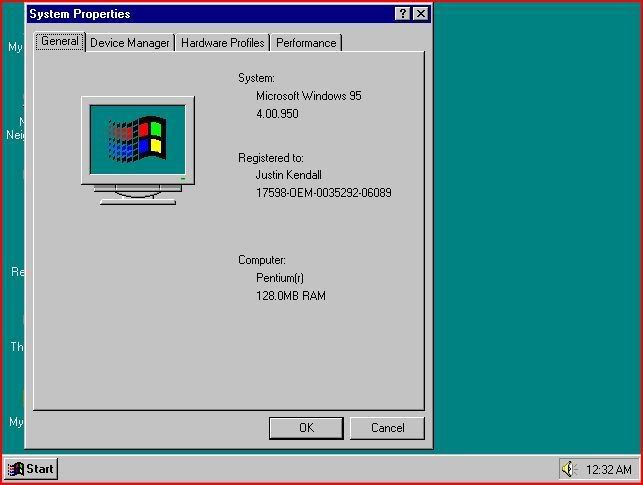Viewport: 643px width, 485px height.
Task: Click the Cancel button
Action: [387, 428]
